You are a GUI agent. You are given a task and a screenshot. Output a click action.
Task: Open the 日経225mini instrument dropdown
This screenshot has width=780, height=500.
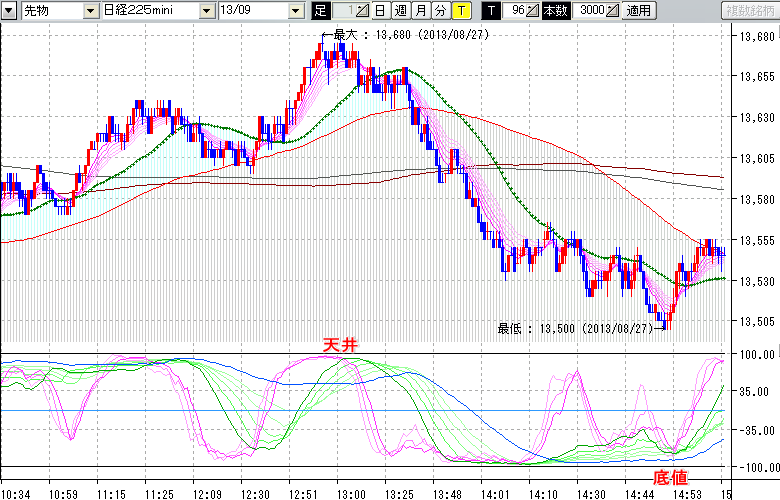coord(206,11)
